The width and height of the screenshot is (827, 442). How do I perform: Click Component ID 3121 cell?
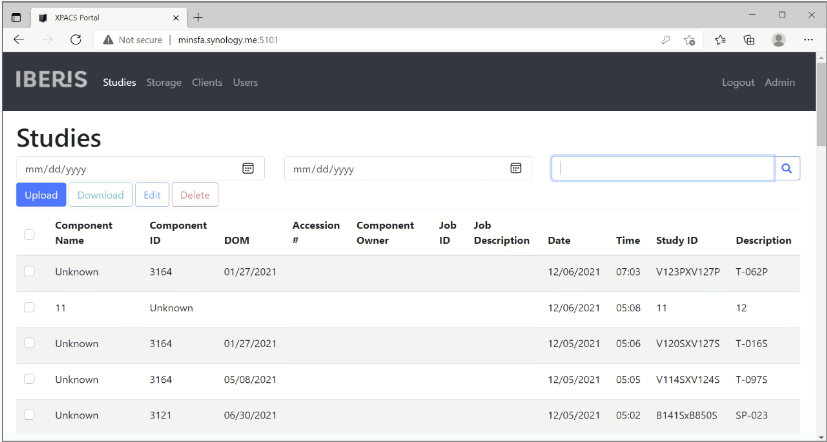click(x=160, y=415)
